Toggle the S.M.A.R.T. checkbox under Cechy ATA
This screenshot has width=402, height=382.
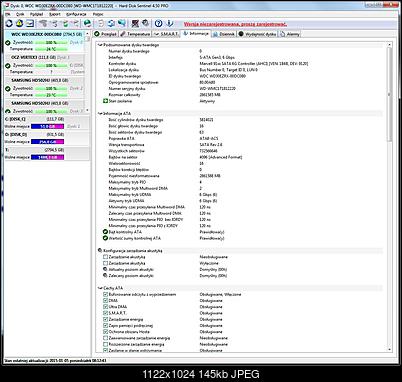(105, 313)
